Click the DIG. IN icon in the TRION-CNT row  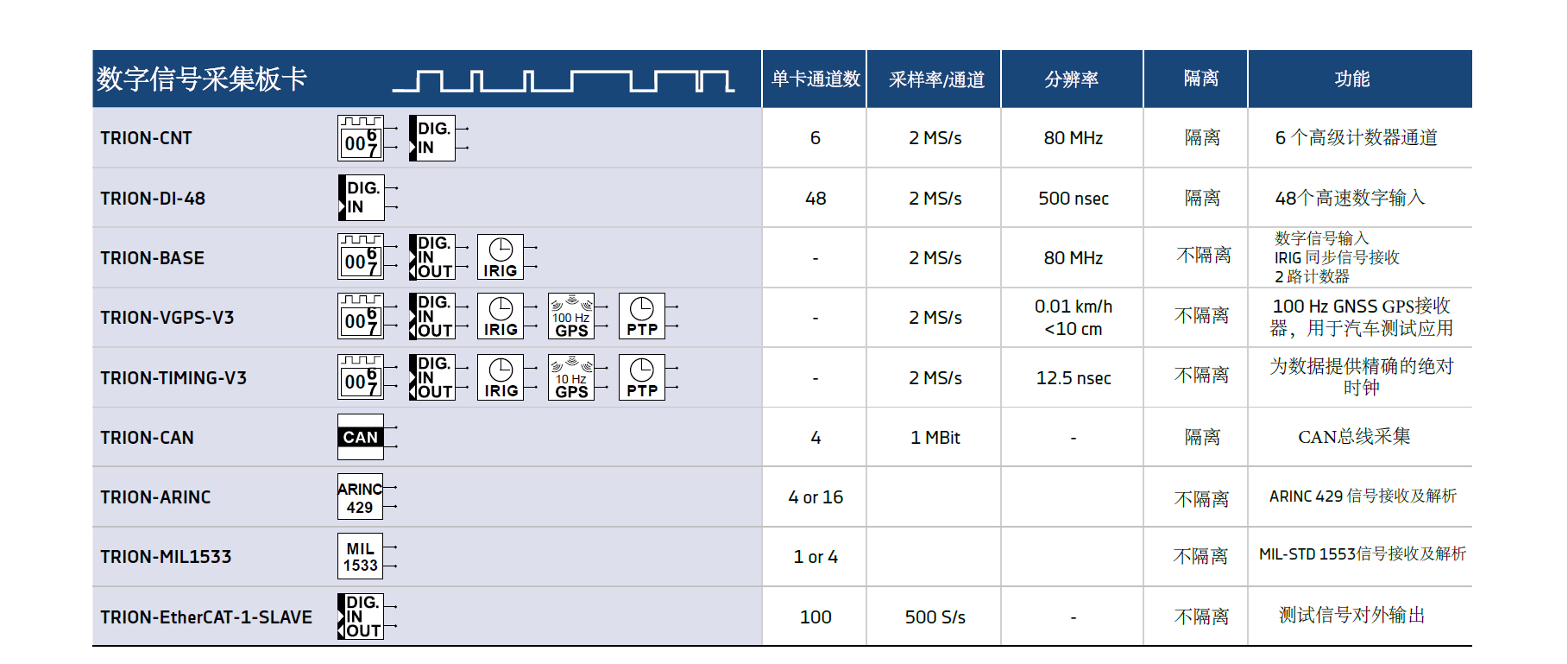(432, 138)
